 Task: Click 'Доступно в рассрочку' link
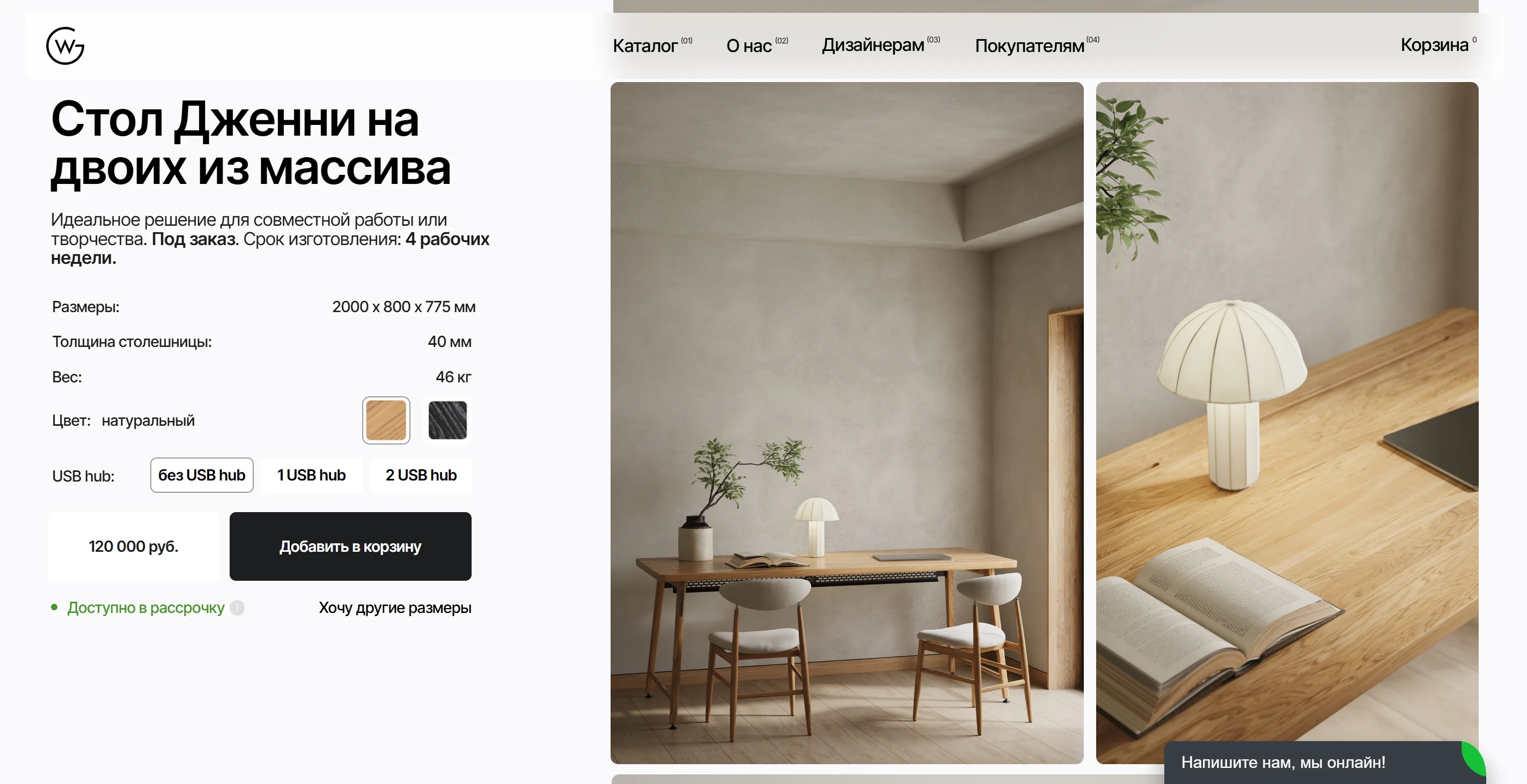[x=145, y=608]
